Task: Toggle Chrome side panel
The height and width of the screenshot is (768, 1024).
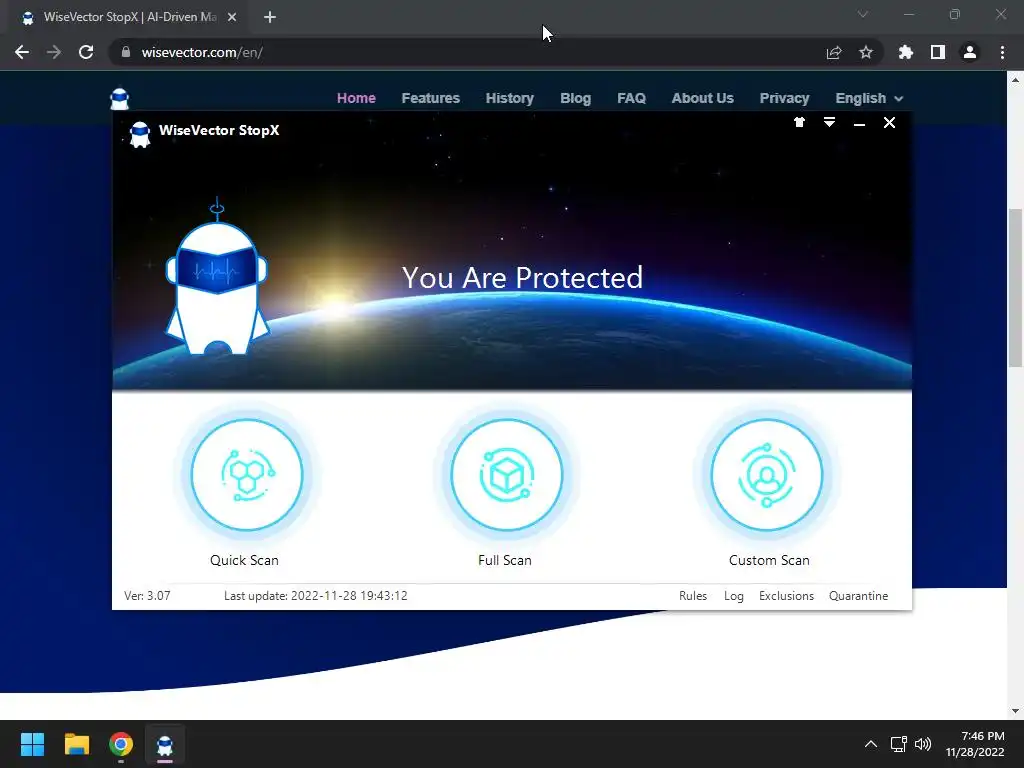Action: [x=938, y=52]
